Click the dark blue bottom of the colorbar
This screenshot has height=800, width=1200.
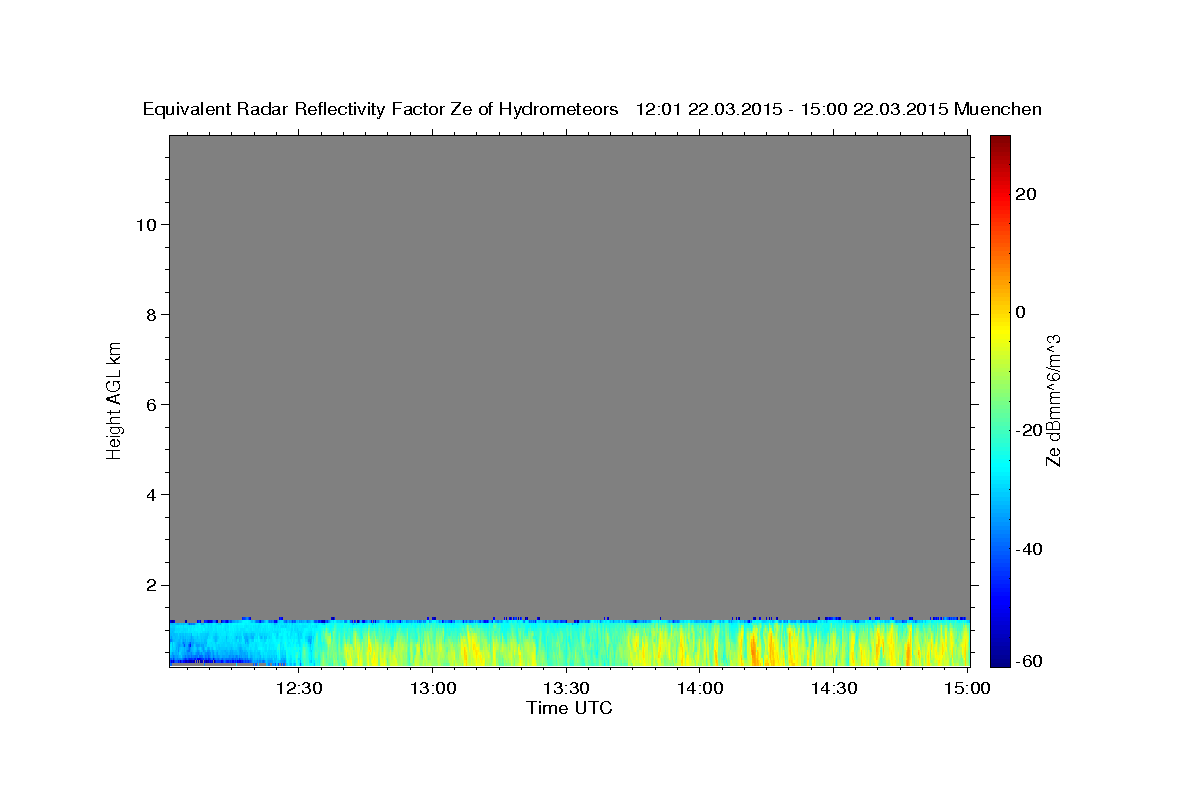[x=999, y=655]
